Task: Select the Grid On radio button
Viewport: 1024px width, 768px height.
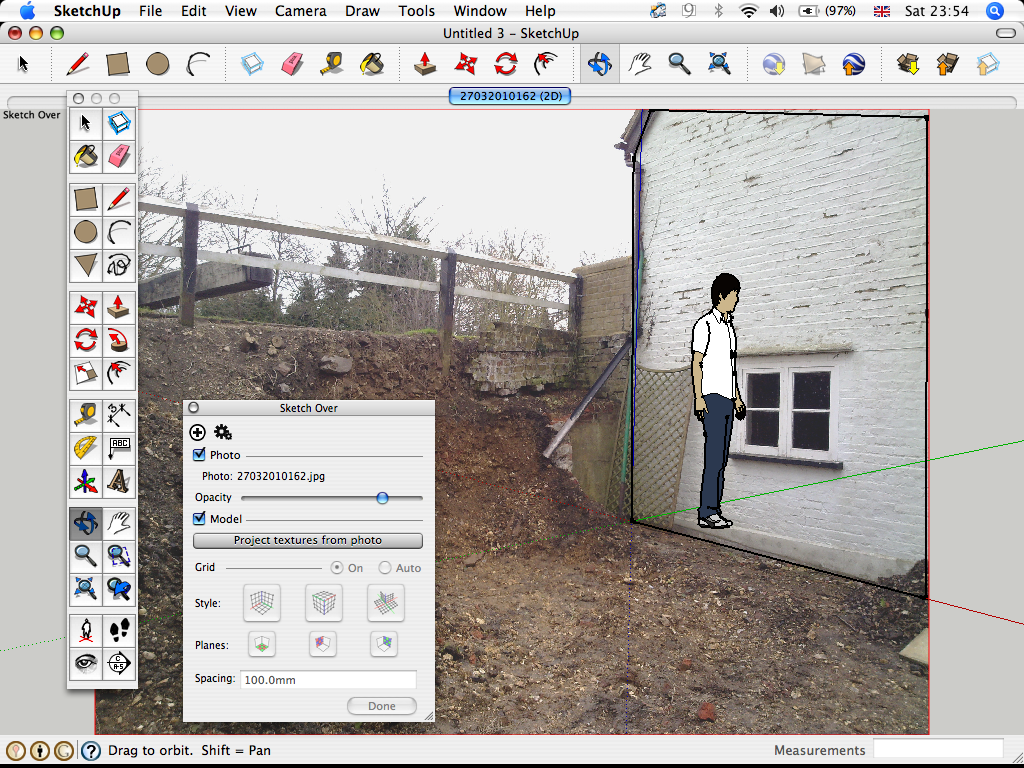Action: 337,568
